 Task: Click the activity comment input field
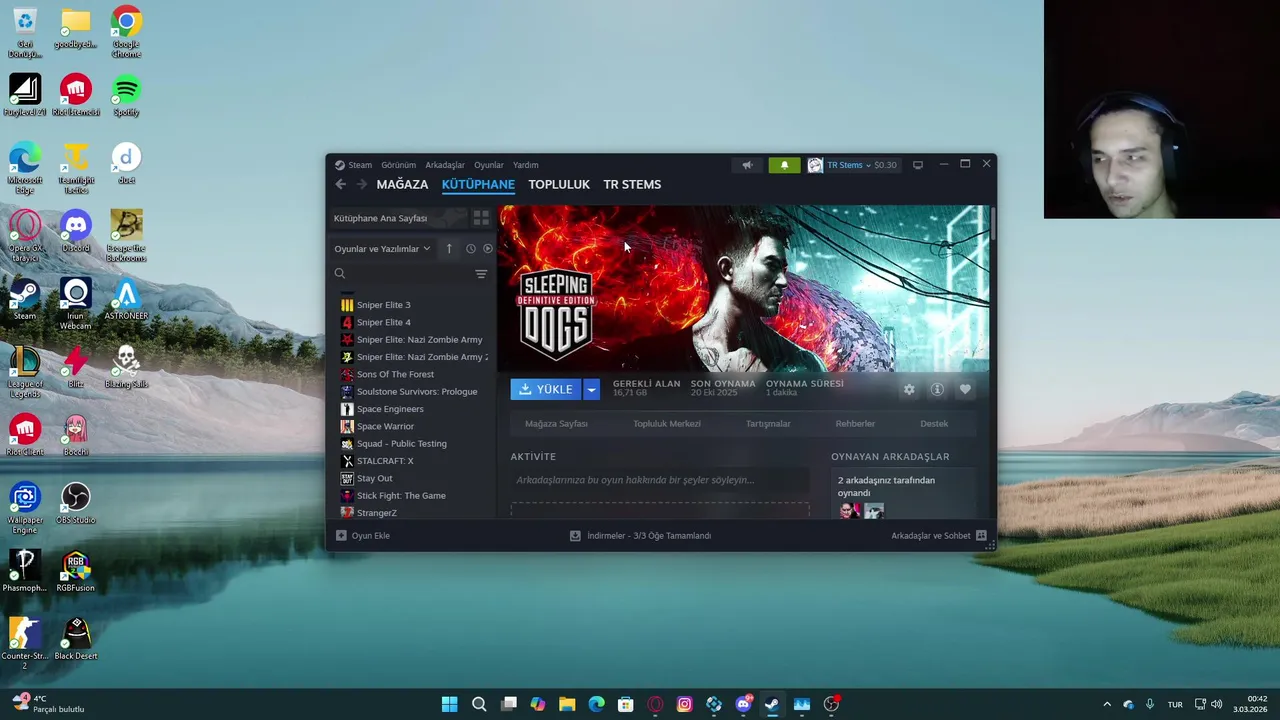tap(660, 480)
